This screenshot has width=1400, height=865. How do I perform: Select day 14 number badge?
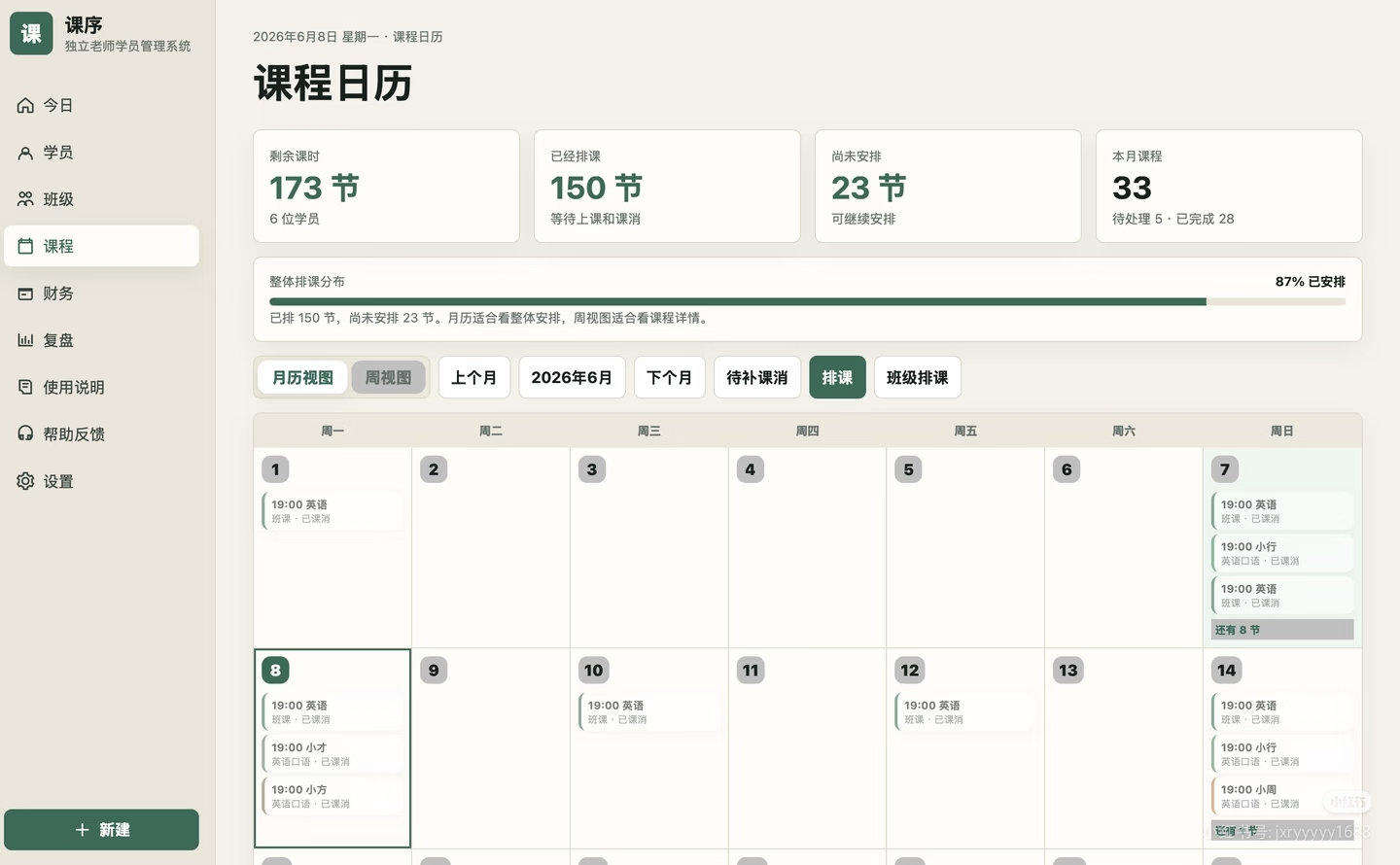tap(1227, 671)
